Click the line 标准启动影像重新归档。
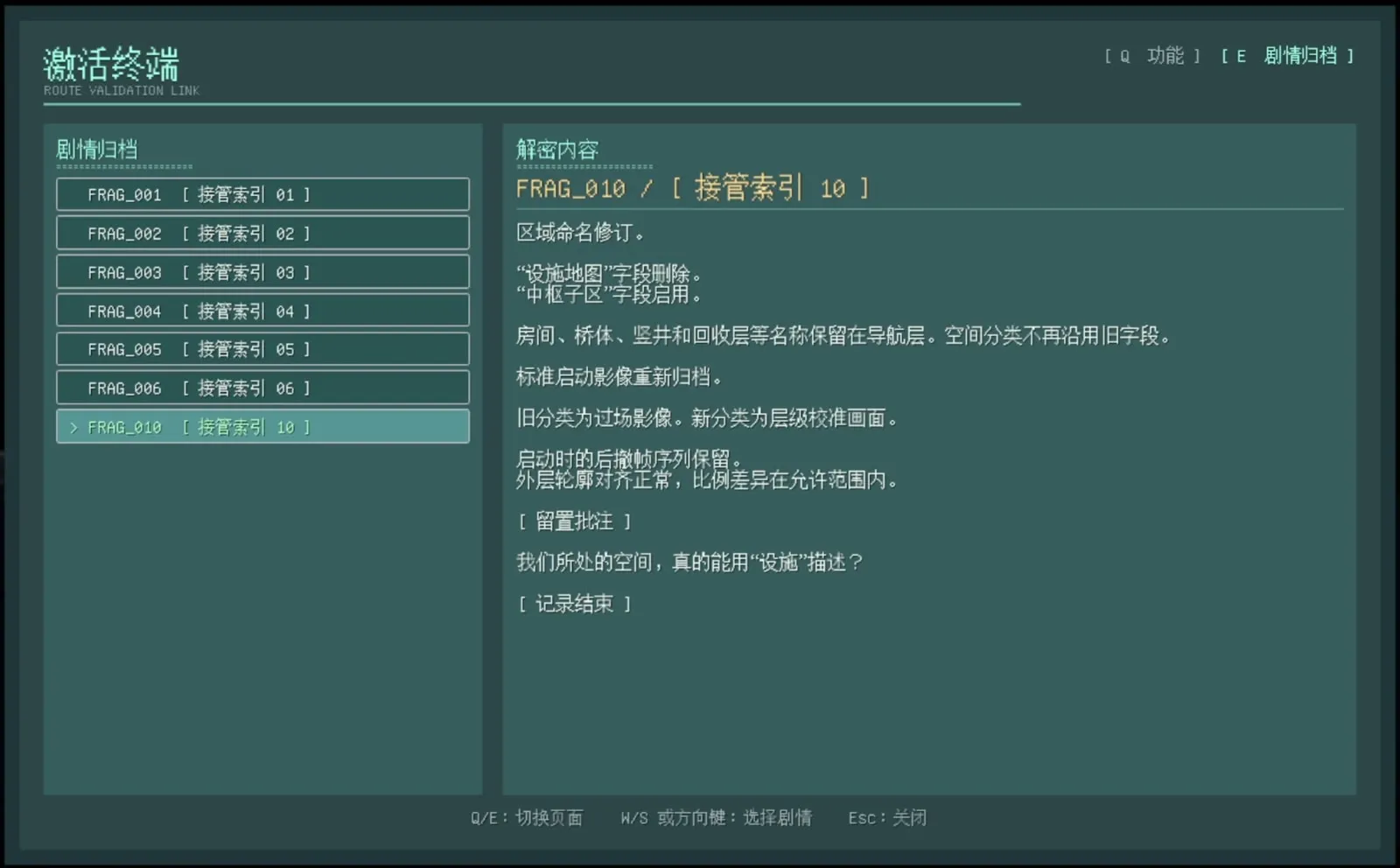Screen dimensions: 1400x868 click(x=619, y=377)
